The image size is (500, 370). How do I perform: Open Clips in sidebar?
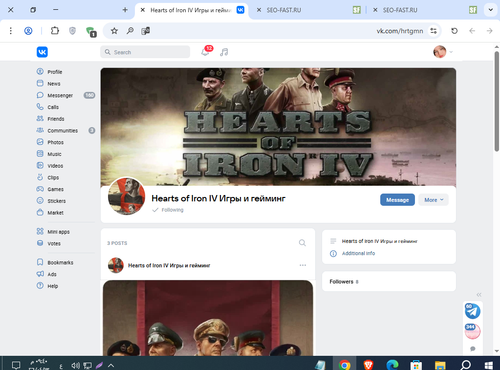point(53,177)
